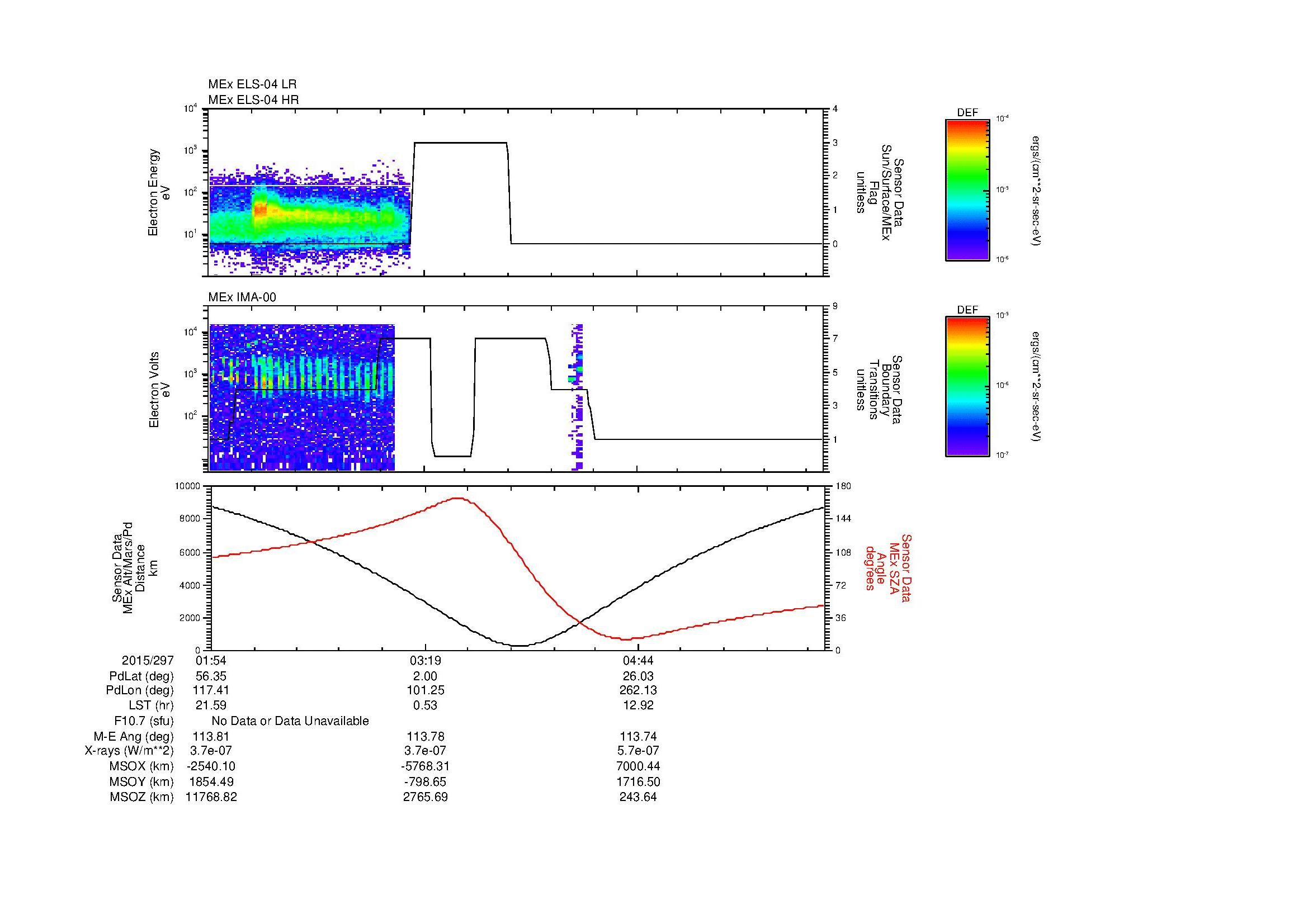Click the MSOX value 7000.44

click(638, 766)
